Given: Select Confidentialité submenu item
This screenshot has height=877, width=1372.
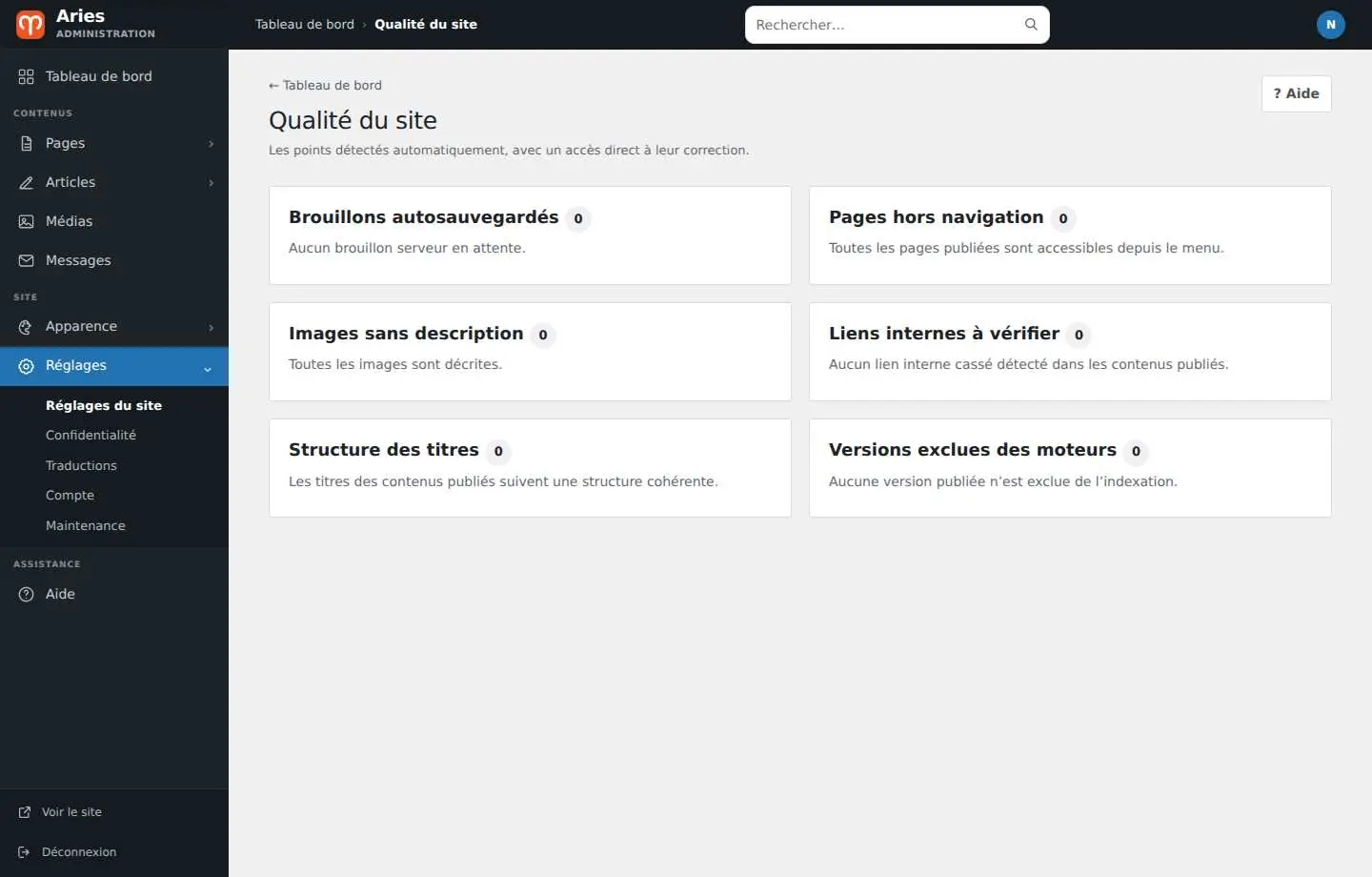Looking at the screenshot, I should click(x=91, y=435).
